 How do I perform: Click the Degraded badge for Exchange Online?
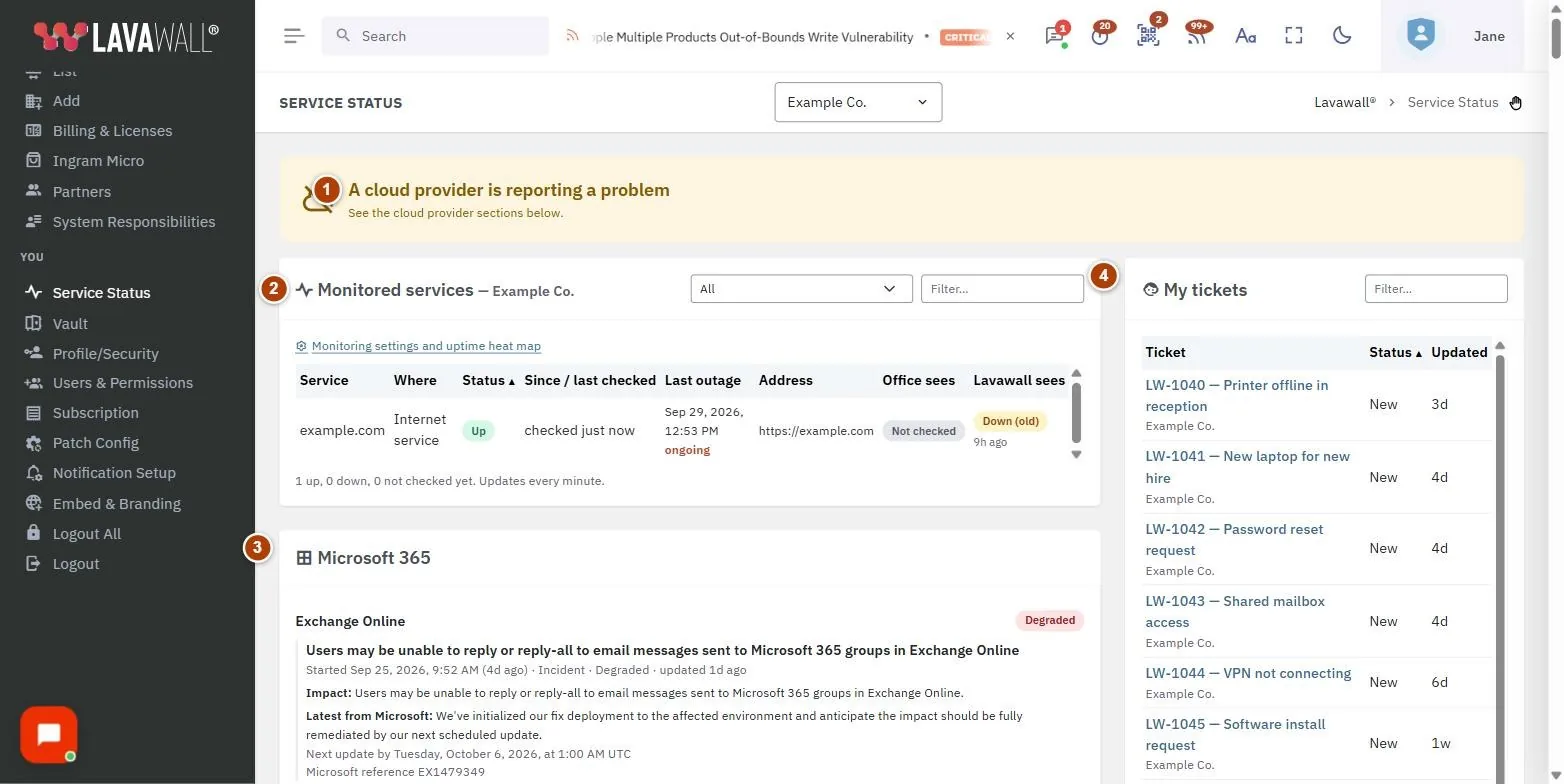point(1050,620)
